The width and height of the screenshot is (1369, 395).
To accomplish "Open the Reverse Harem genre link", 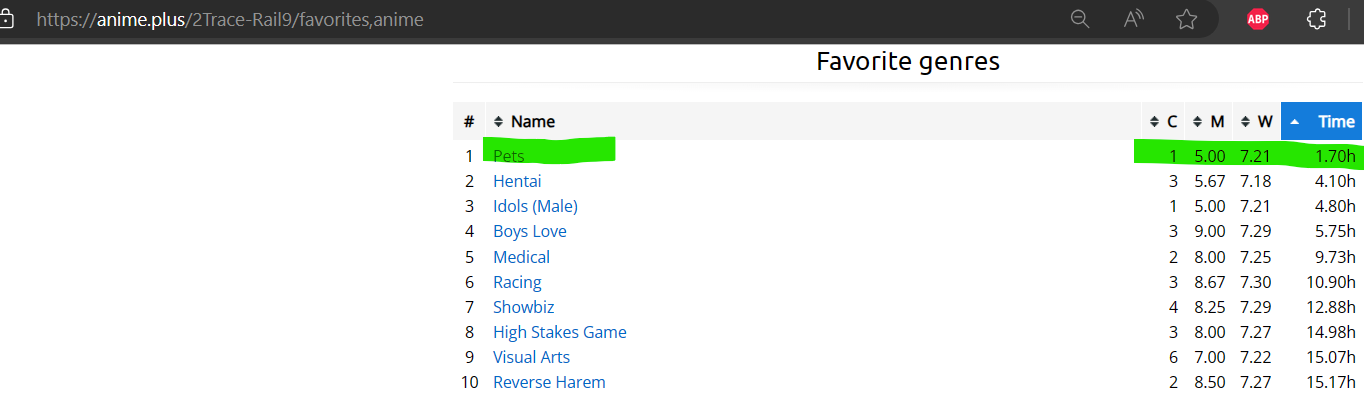I will coord(549,382).
